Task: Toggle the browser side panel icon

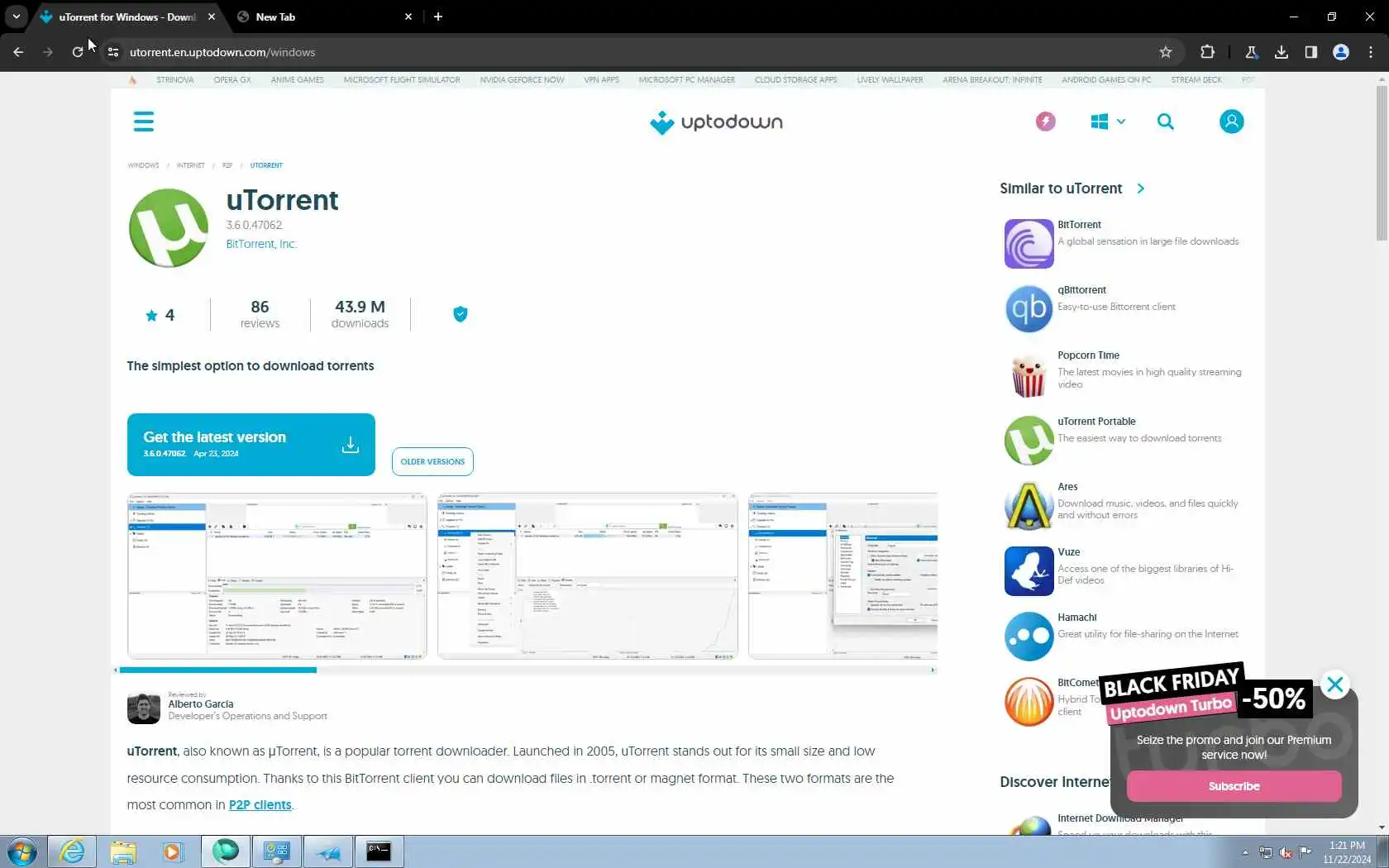Action: click(1311, 52)
